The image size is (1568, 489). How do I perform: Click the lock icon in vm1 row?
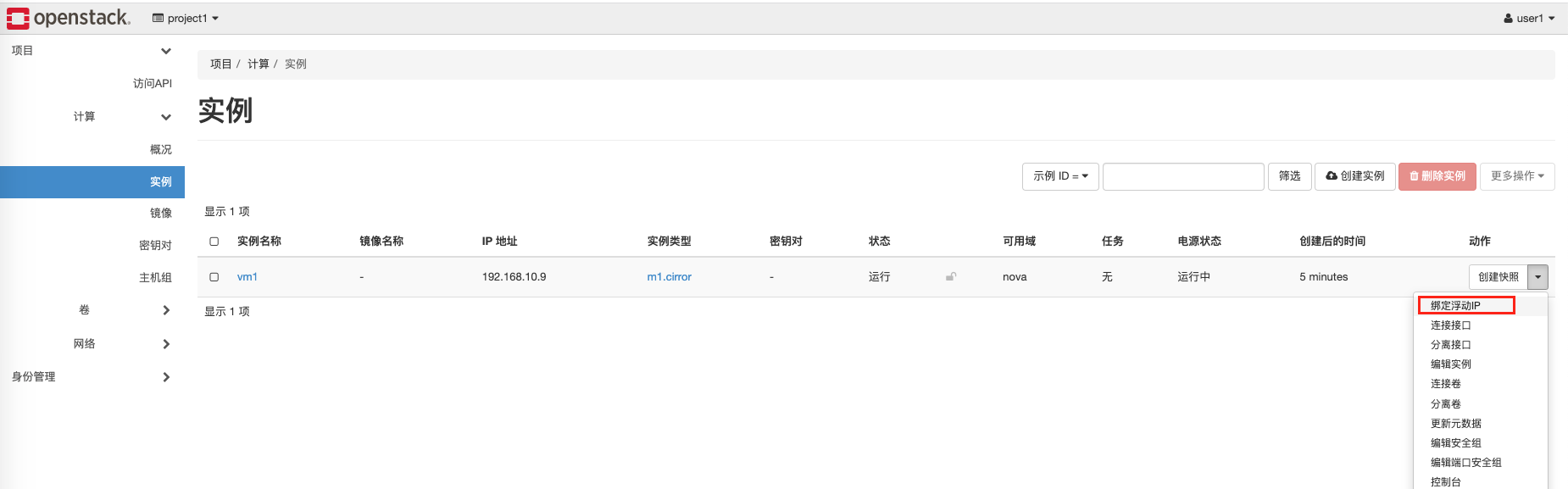coord(951,276)
